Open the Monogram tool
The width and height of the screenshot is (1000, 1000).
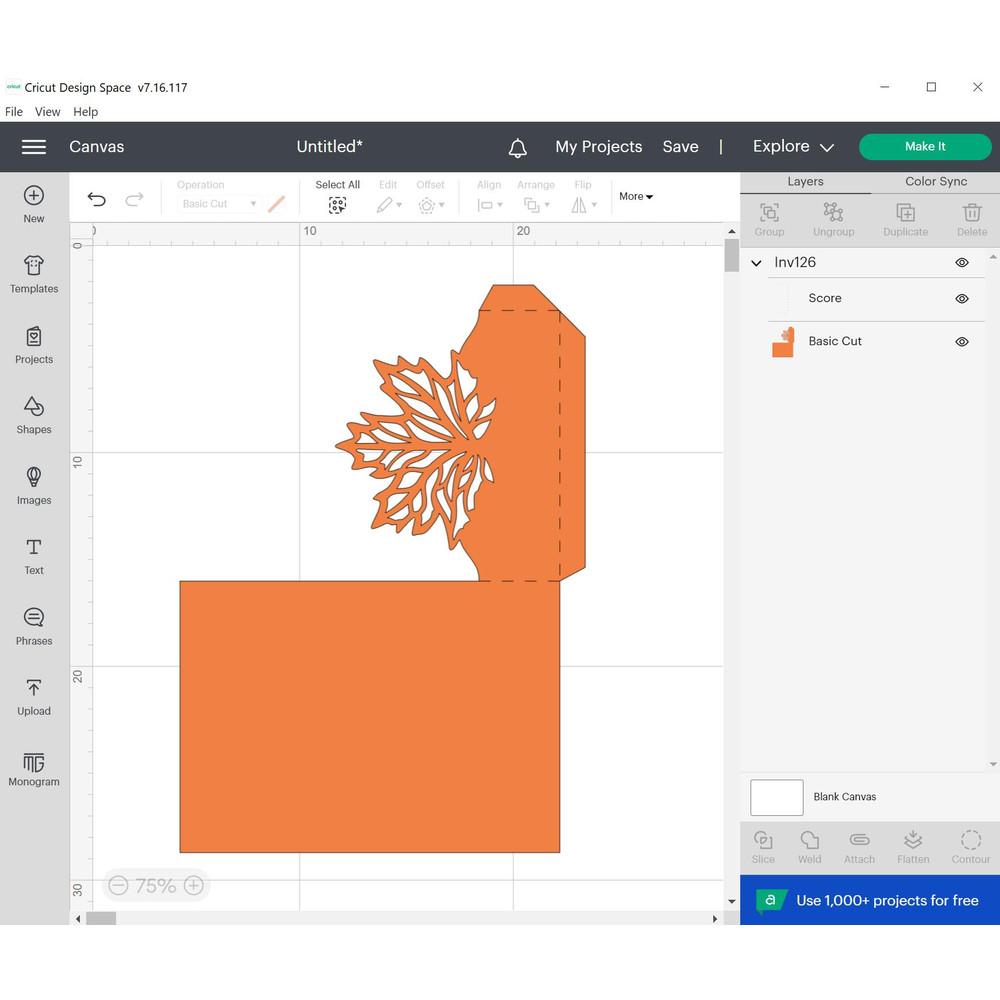(34, 766)
